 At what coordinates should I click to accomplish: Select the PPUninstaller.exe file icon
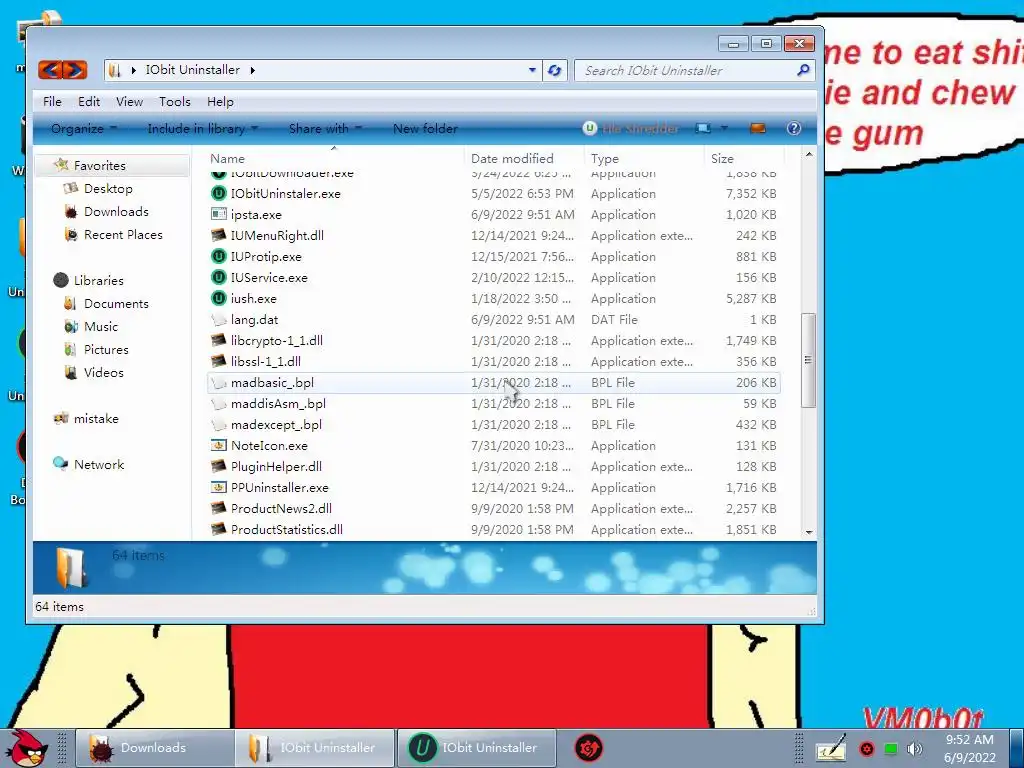click(219, 487)
